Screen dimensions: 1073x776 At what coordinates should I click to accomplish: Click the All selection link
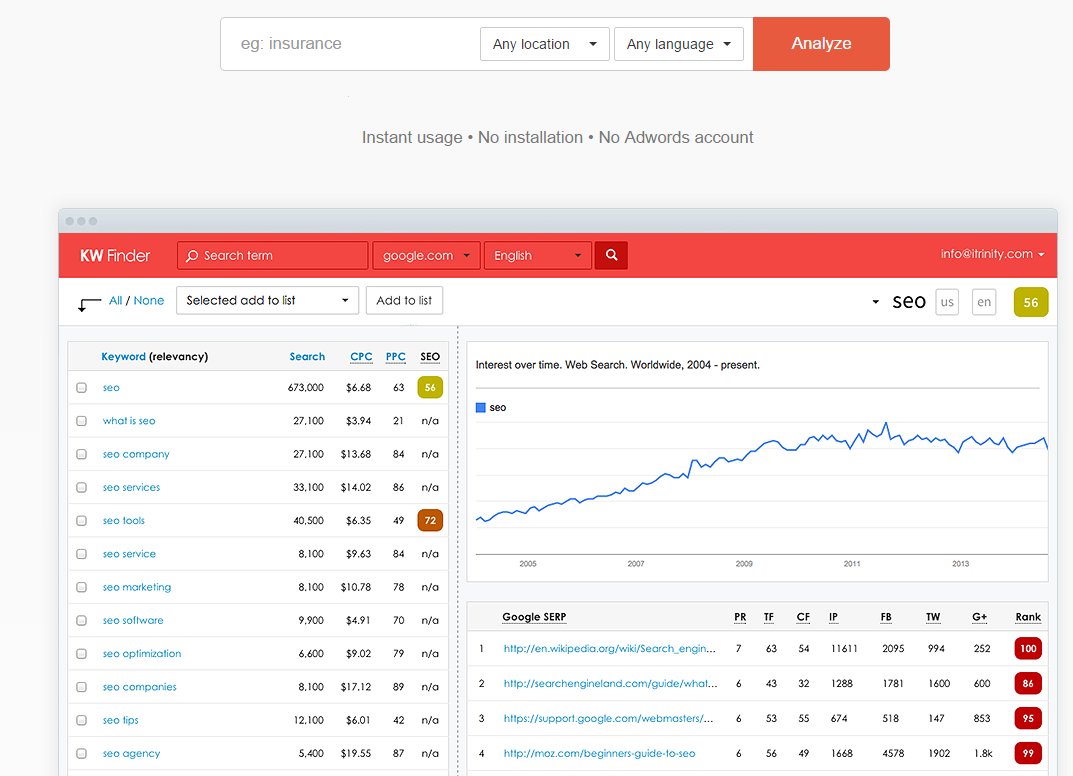click(116, 300)
